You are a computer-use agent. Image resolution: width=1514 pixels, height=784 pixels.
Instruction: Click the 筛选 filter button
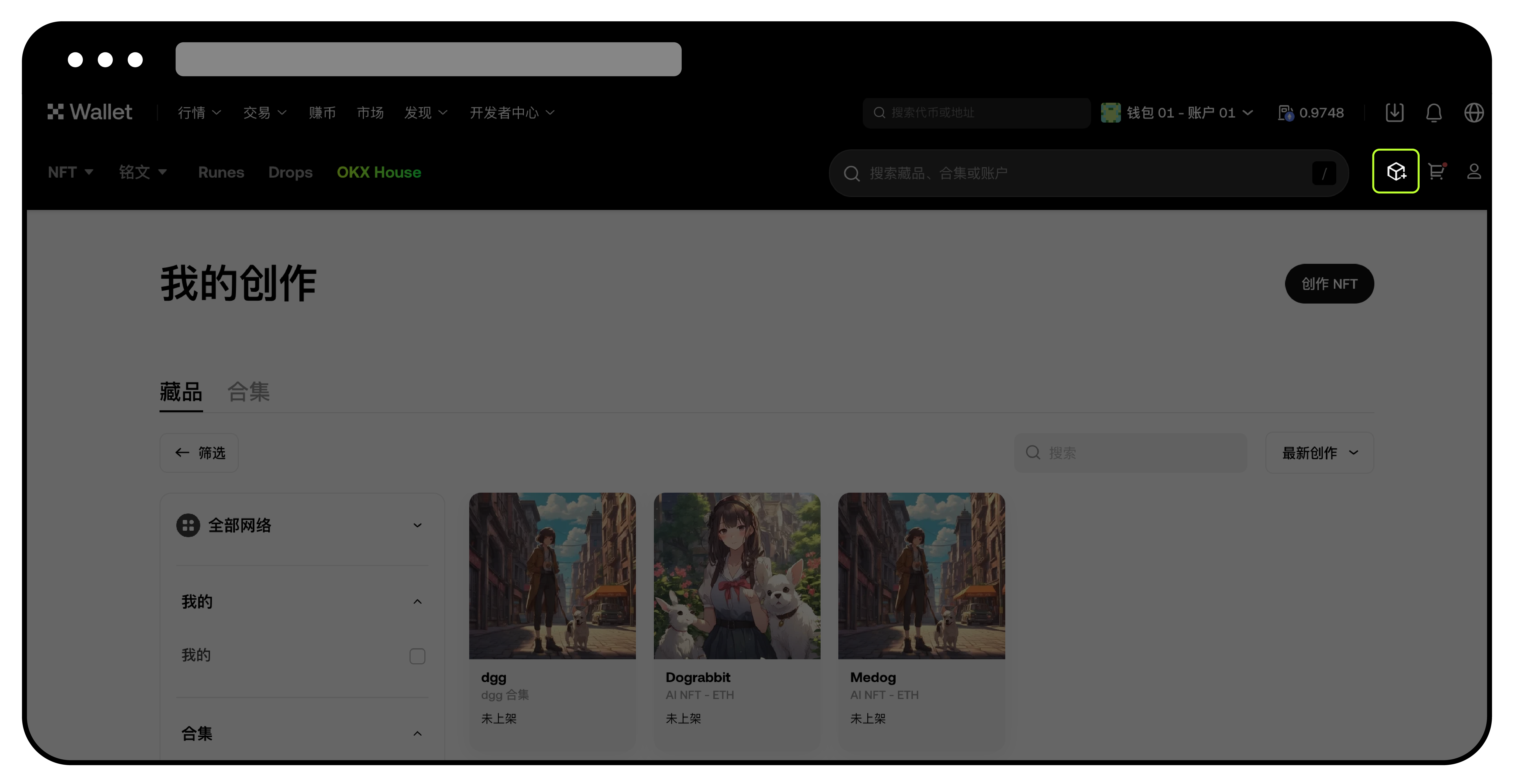[x=199, y=452]
